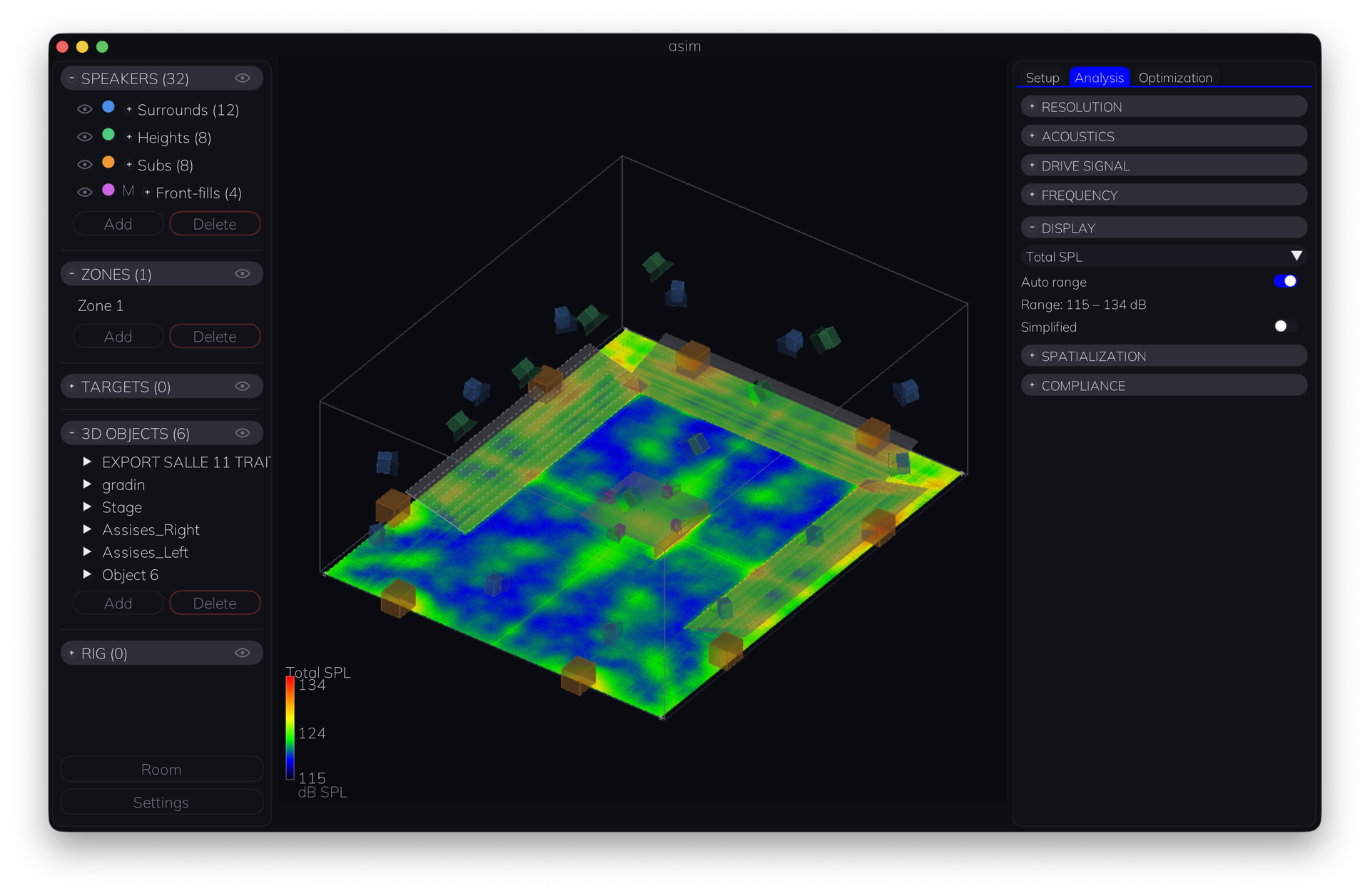
Task: Enable the Simplified display switch
Action: pos(1286,326)
